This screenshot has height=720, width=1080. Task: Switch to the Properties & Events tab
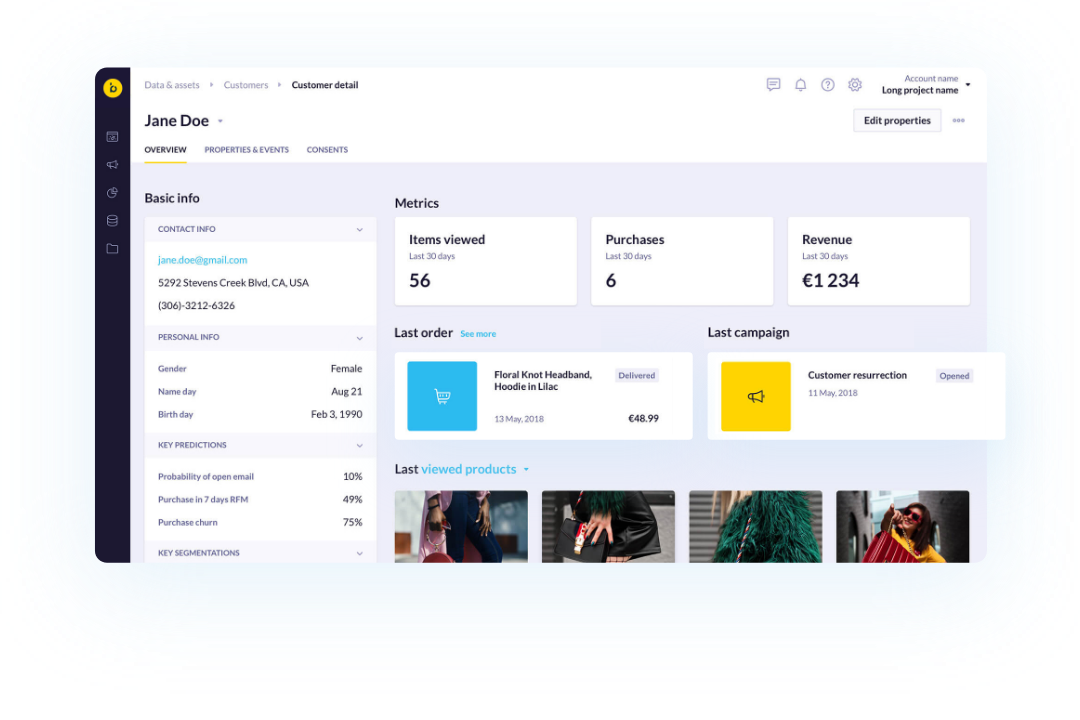coord(246,150)
